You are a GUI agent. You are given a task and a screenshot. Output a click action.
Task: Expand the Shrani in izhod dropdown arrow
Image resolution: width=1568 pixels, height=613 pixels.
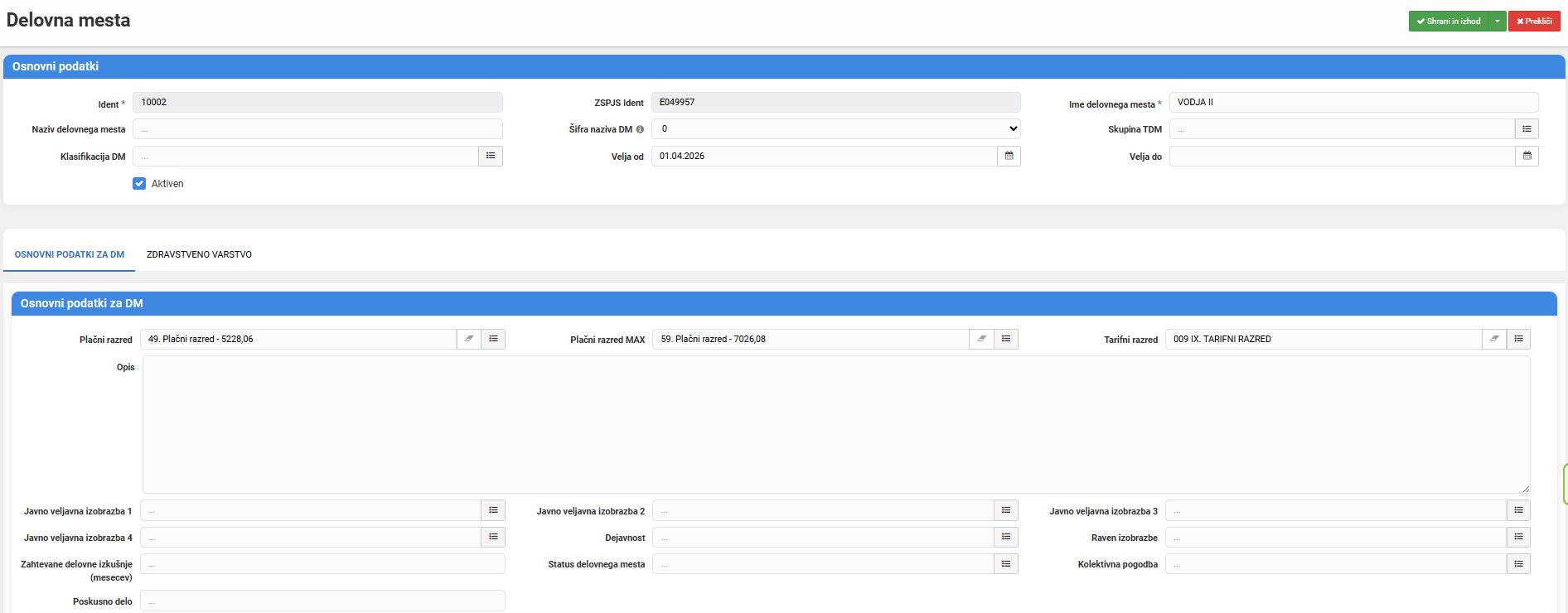1498,22
